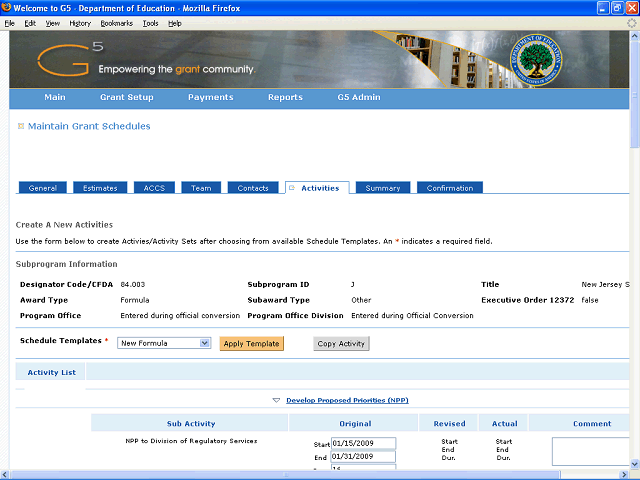Click the Formula award type value

coord(135,300)
